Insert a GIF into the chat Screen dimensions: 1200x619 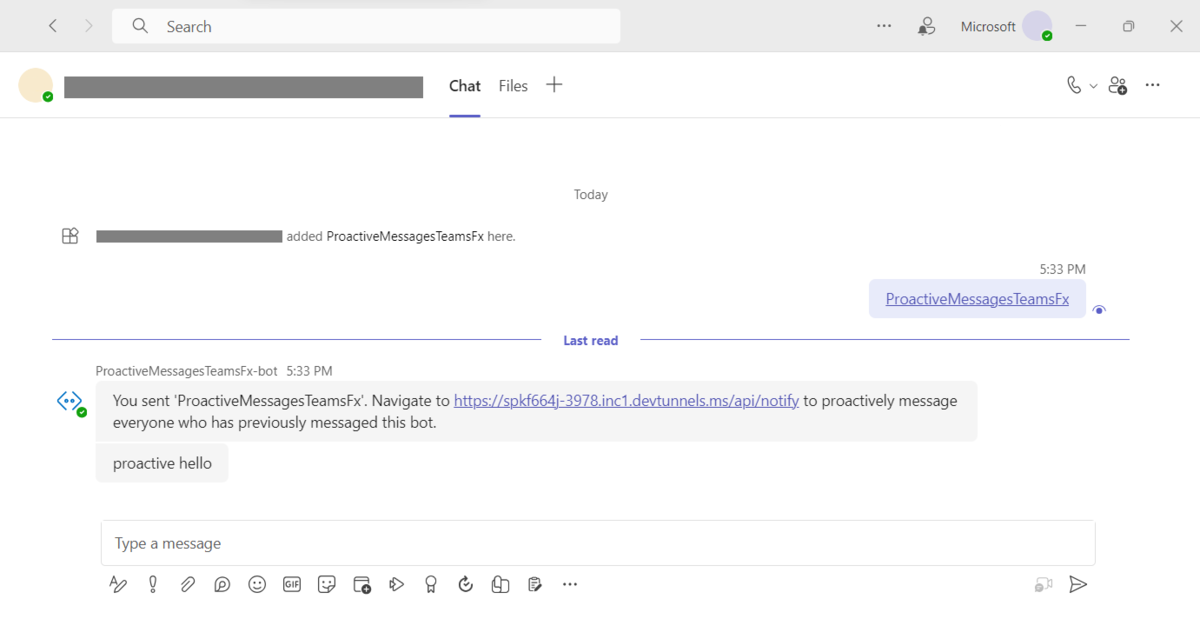[x=292, y=584]
